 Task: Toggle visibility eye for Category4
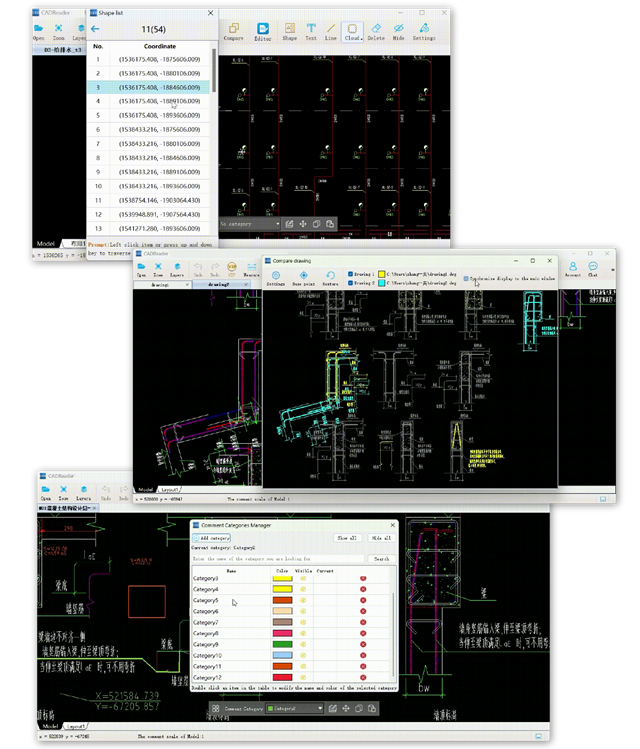click(303, 589)
